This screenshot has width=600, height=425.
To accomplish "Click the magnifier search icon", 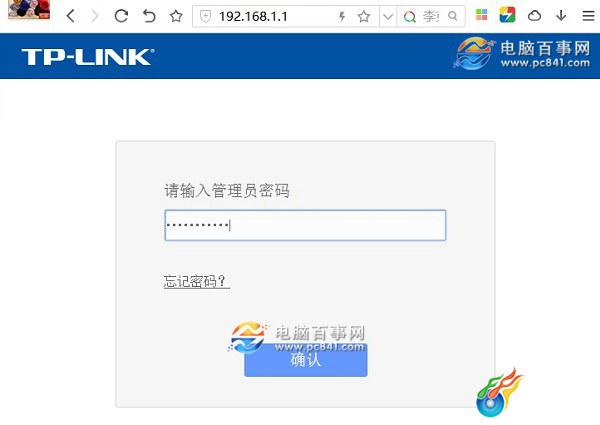I will pos(453,16).
